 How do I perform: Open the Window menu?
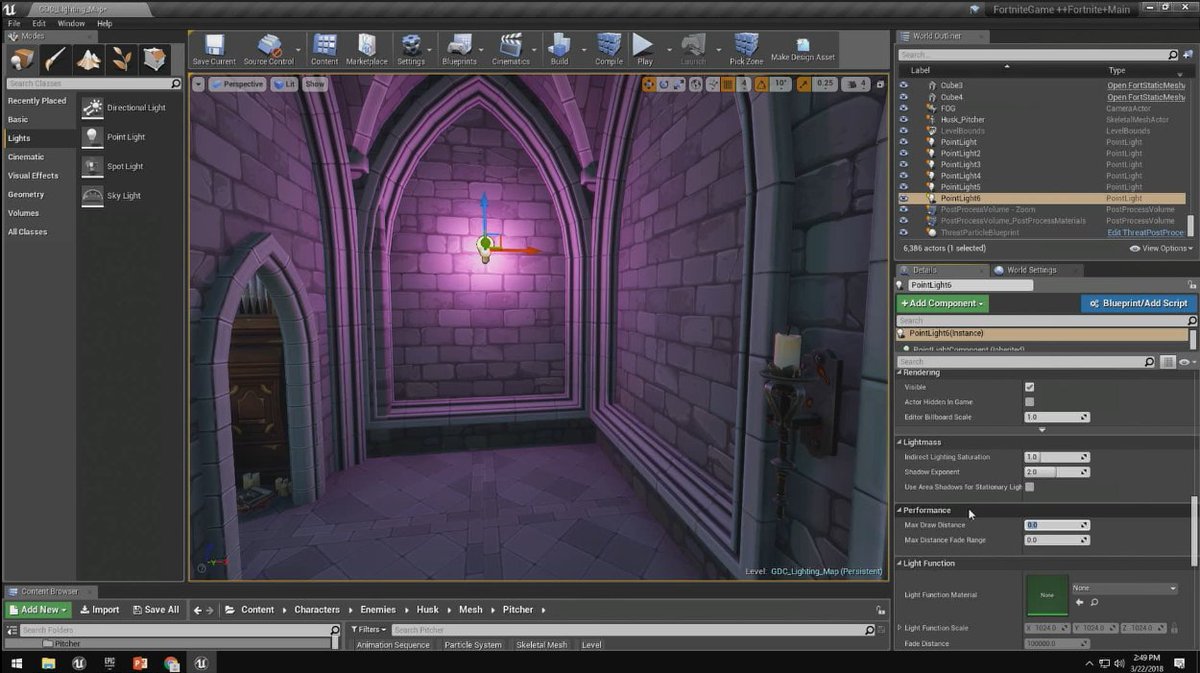click(71, 23)
